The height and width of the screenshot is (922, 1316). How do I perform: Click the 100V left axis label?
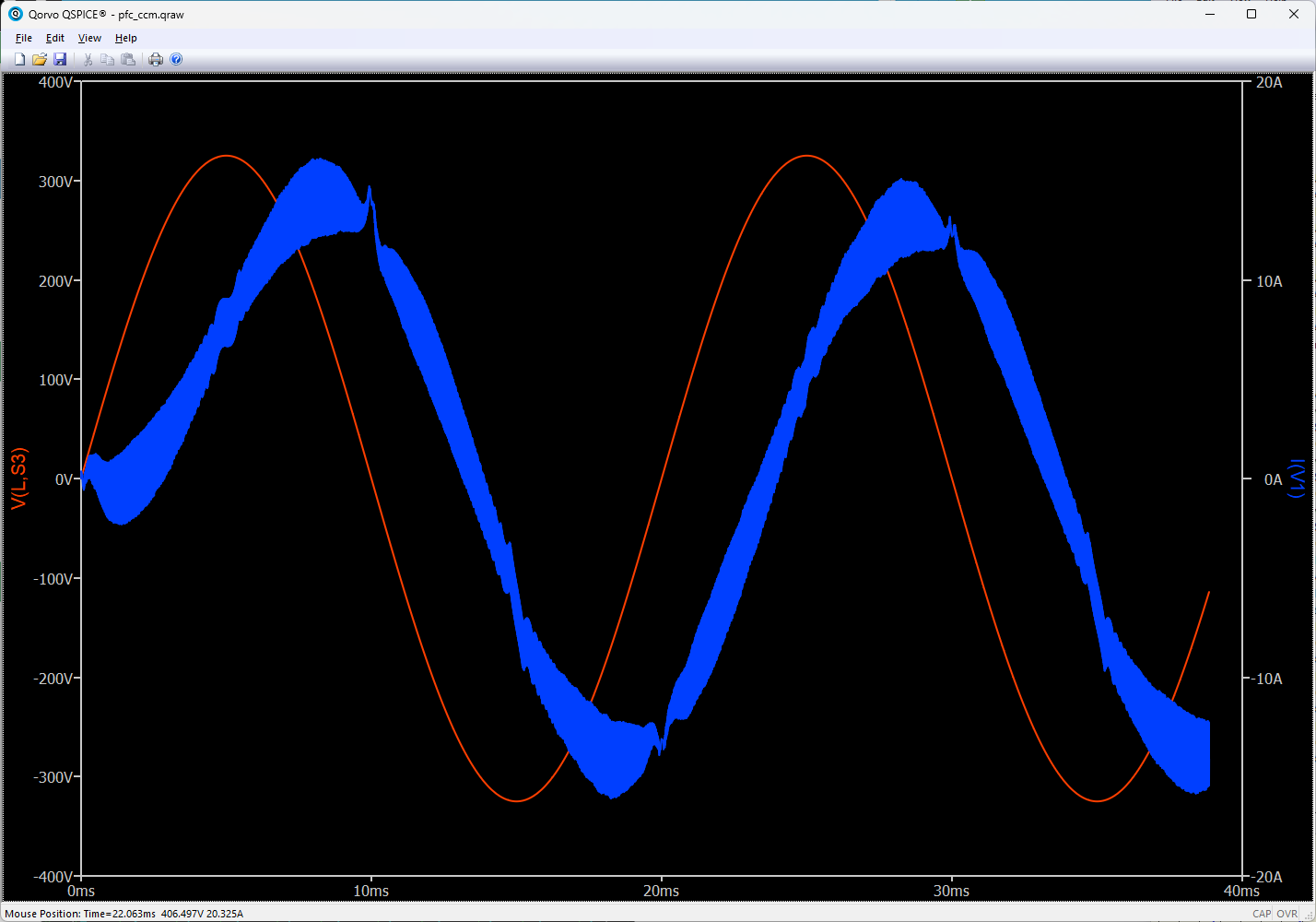[55, 380]
